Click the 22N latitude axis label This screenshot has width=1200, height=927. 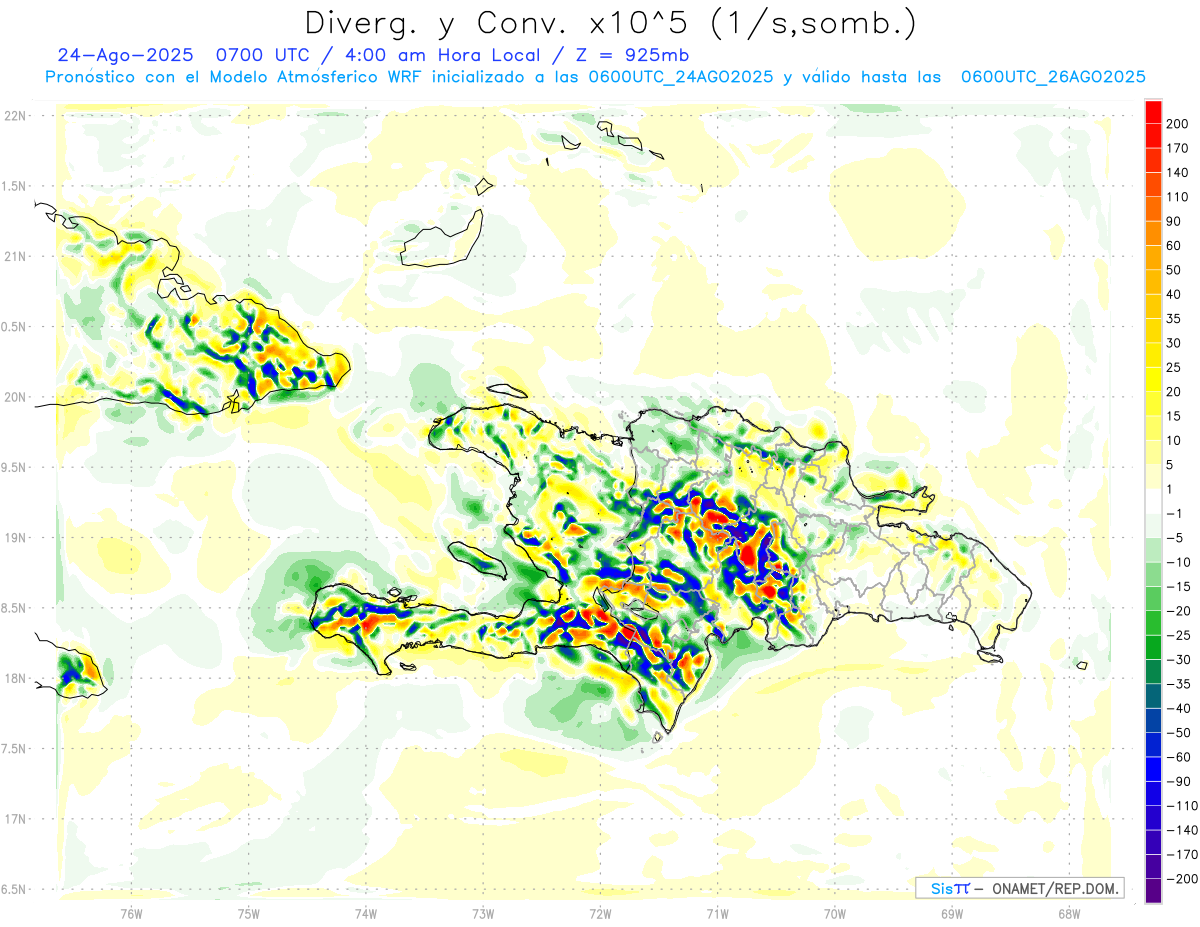tap(15, 116)
